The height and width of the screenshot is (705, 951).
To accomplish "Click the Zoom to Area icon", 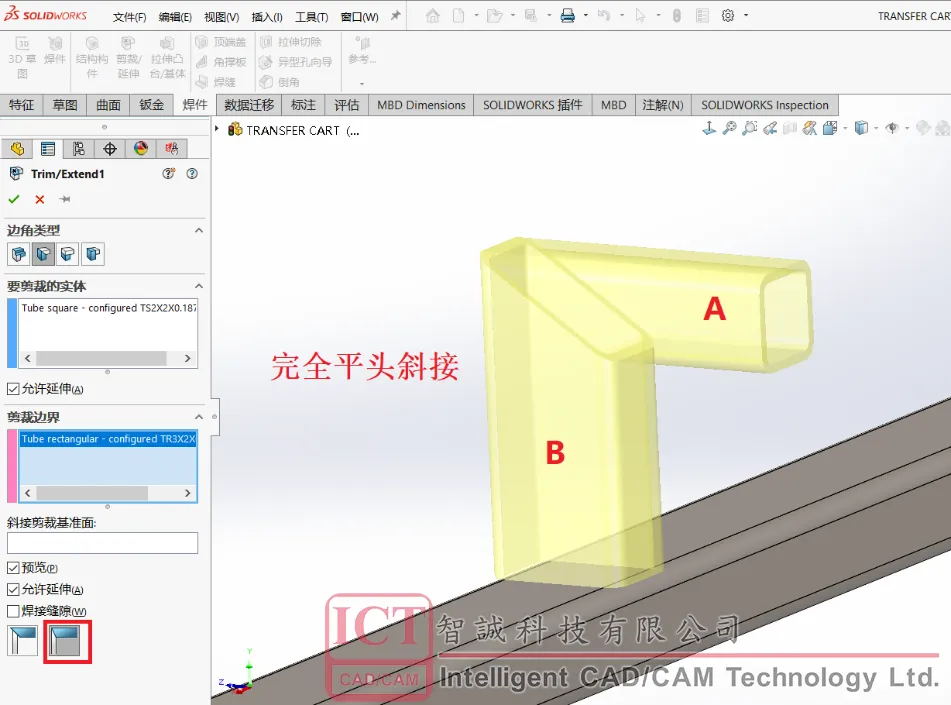I will 750,128.
